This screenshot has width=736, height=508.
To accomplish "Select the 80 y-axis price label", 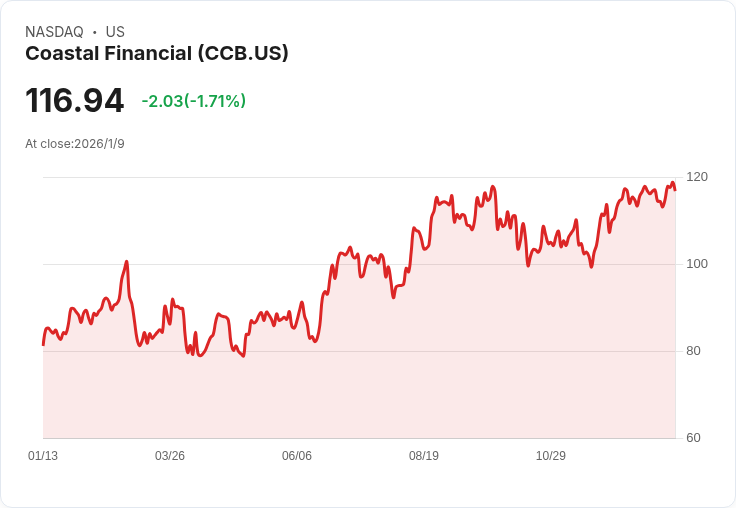I will pos(693,351).
